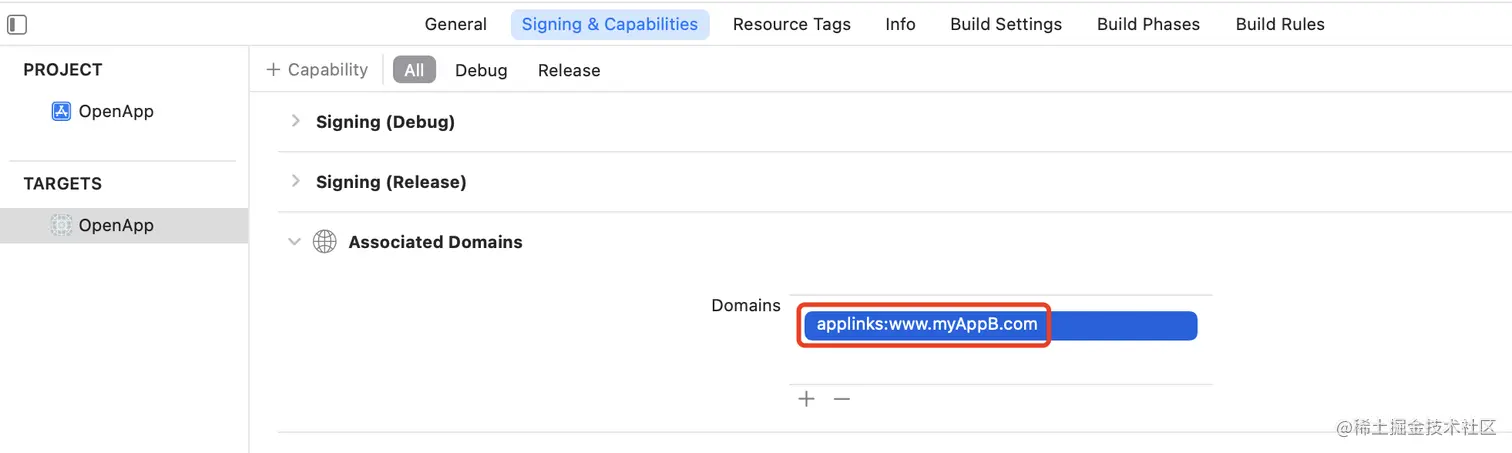This screenshot has width=1512, height=453.
Task: Go to the Build Settings tab
Action: [1006, 24]
